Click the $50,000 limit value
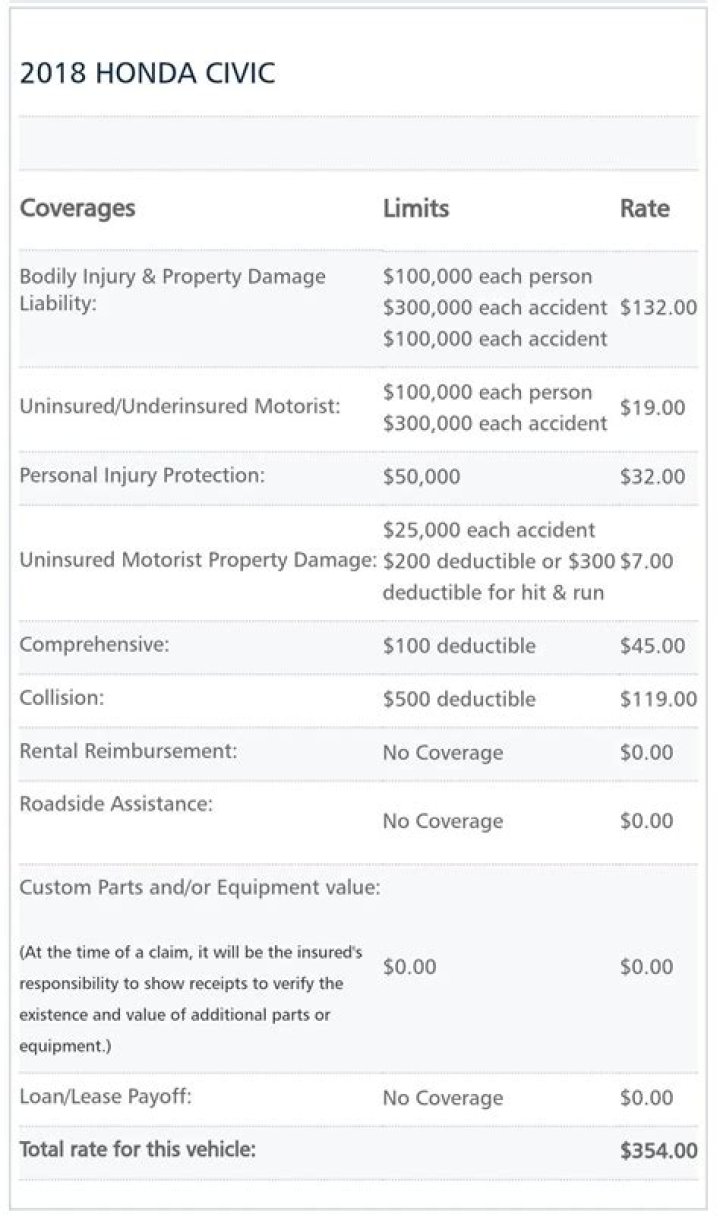The image size is (720, 1217). [x=421, y=477]
